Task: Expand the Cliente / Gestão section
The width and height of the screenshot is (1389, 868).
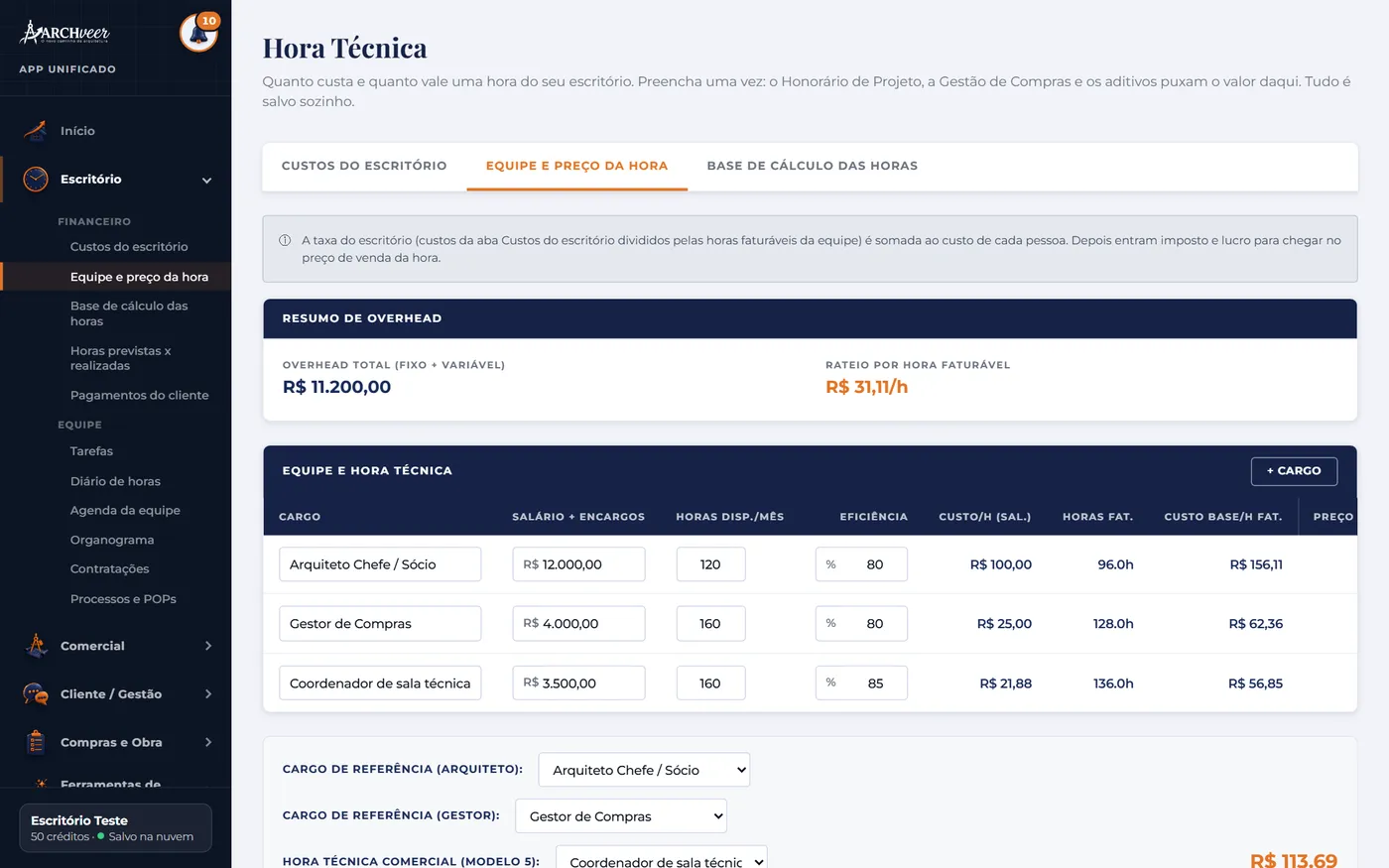Action: click(x=207, y=694)
